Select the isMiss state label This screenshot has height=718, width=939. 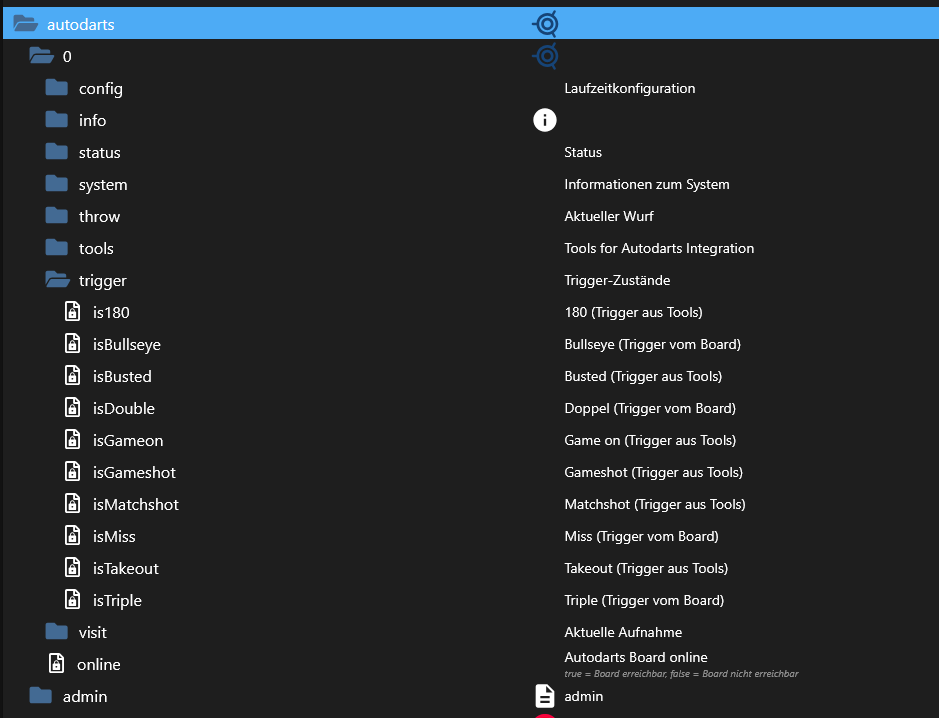114,537
